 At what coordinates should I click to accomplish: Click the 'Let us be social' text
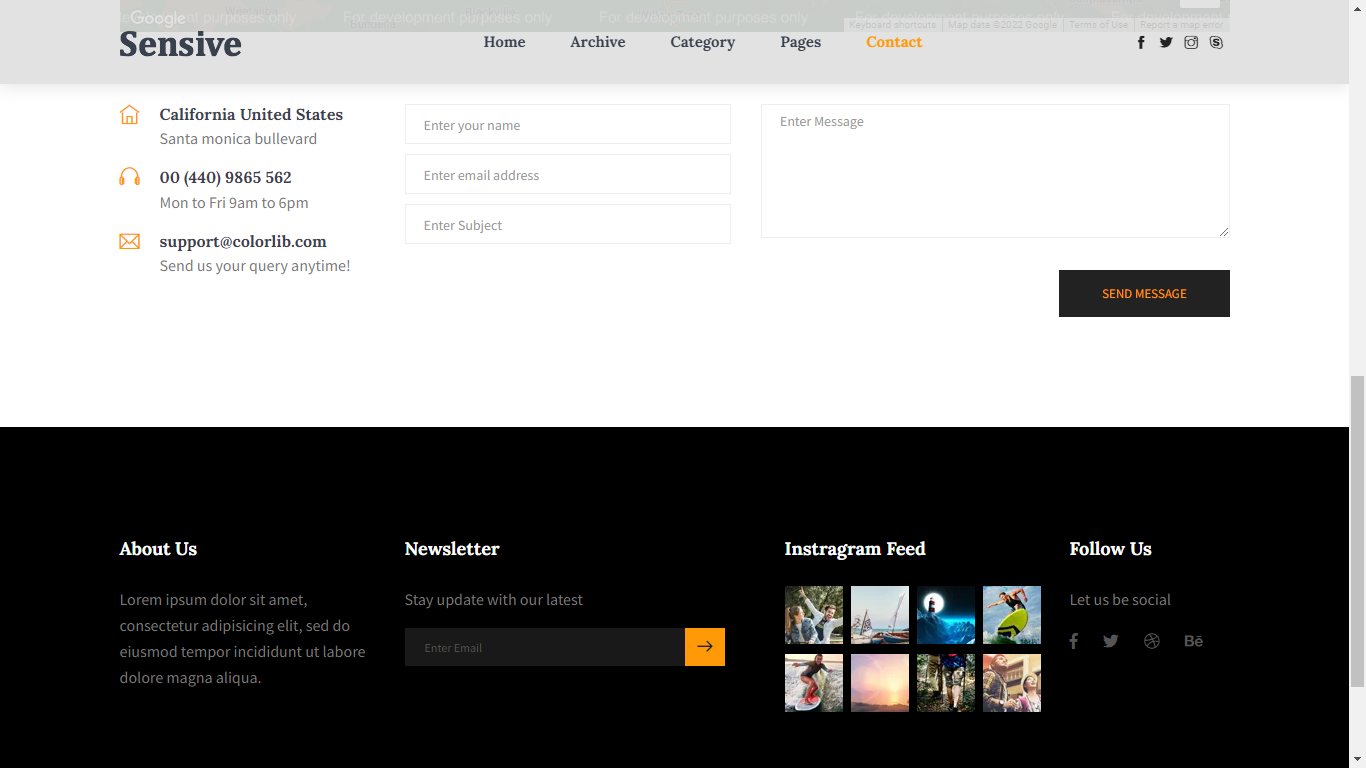[1120, 600]
